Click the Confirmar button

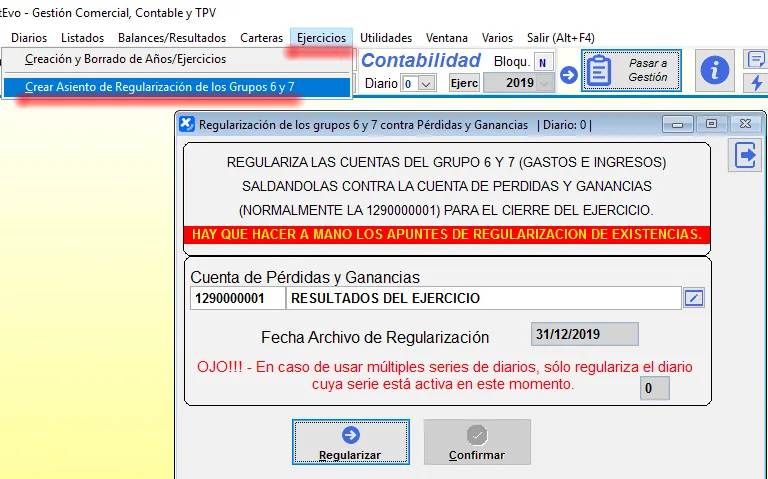tap(477, 442)
